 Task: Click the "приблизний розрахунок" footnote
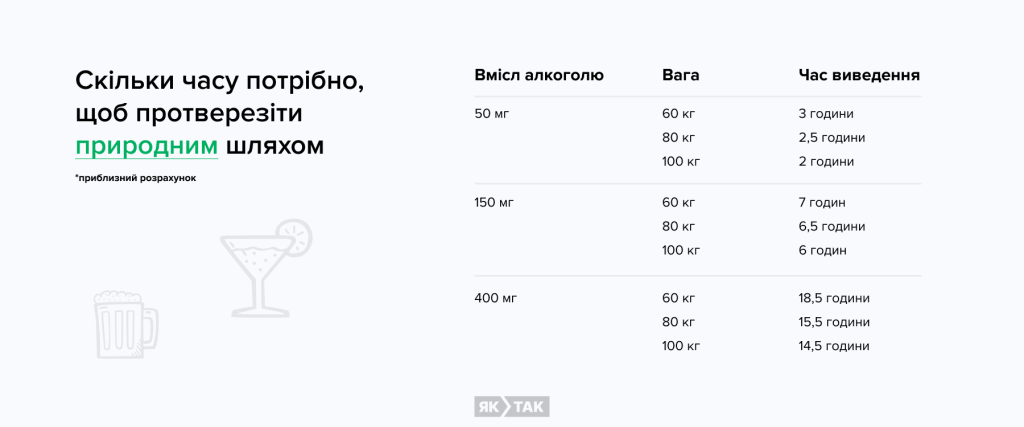(x=135, y=178)
